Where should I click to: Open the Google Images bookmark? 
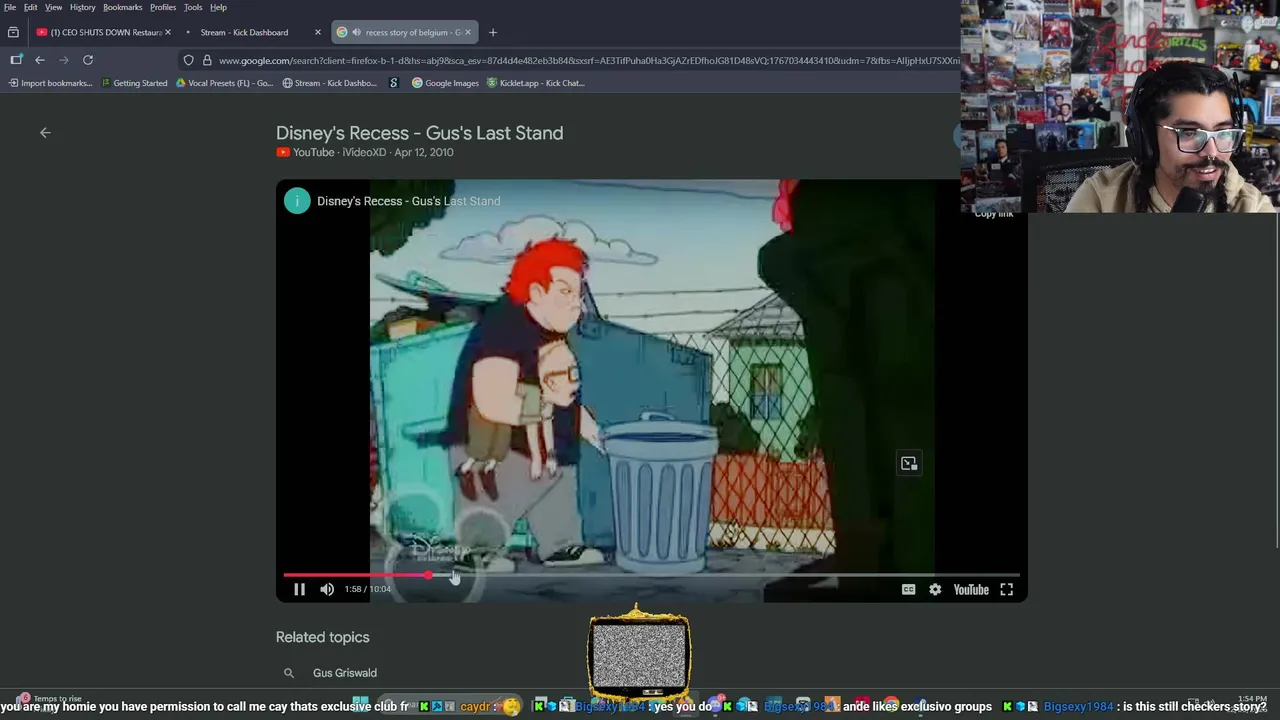point(446,83)
